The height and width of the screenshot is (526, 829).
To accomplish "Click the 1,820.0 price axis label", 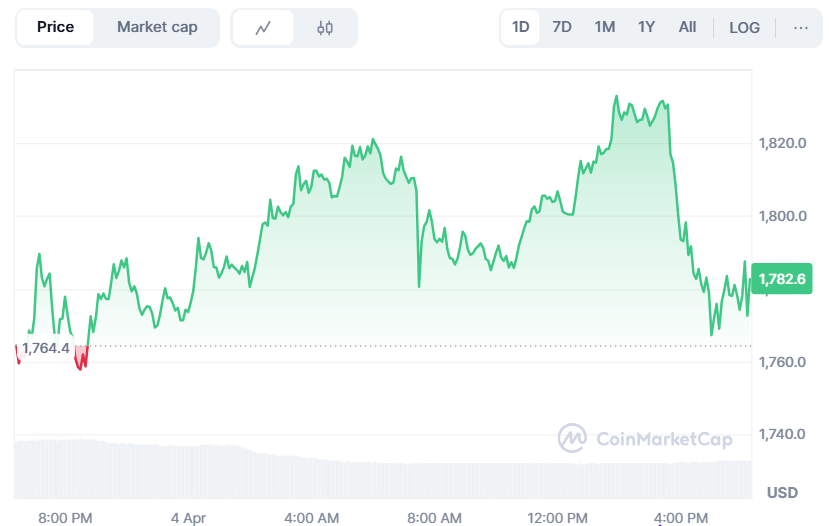I will 781,143.
